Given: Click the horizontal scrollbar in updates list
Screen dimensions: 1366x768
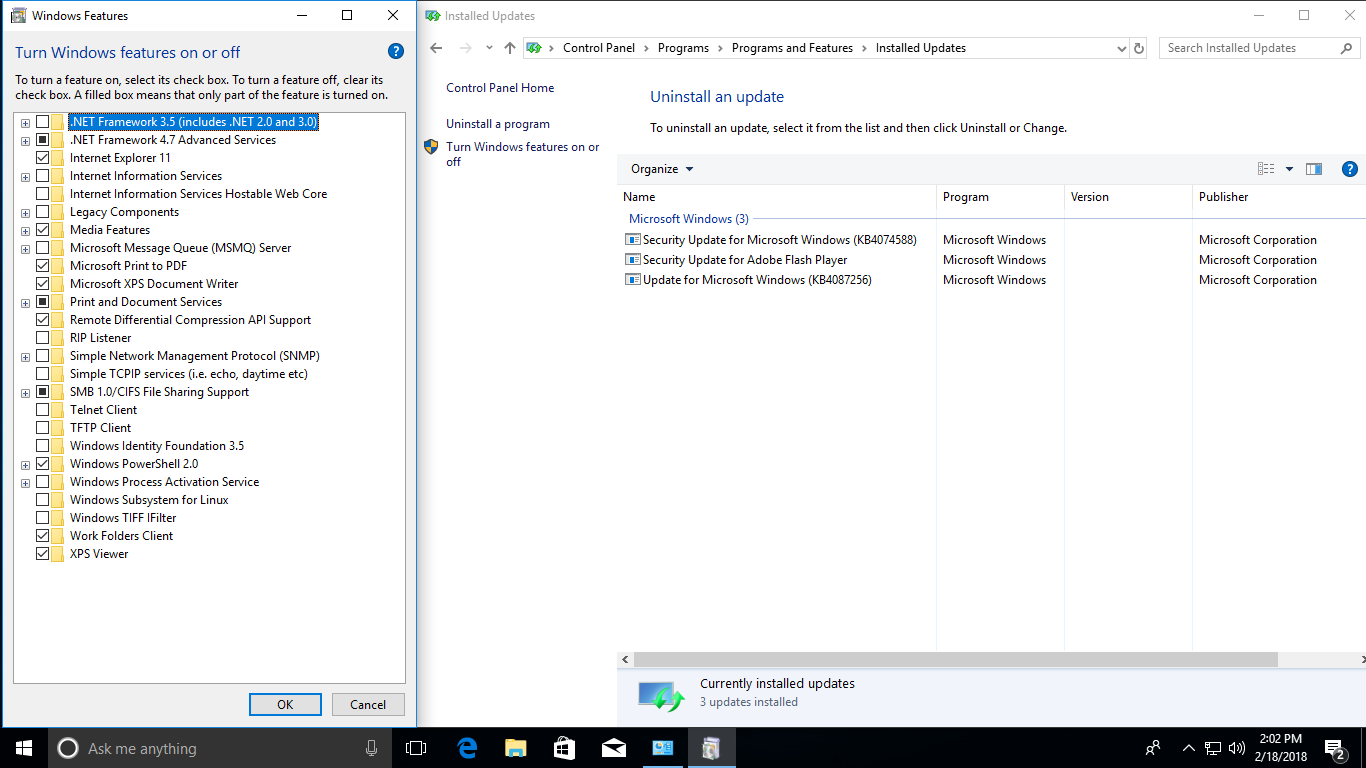Looking at the screenshot, I should [x=955, y=660].
